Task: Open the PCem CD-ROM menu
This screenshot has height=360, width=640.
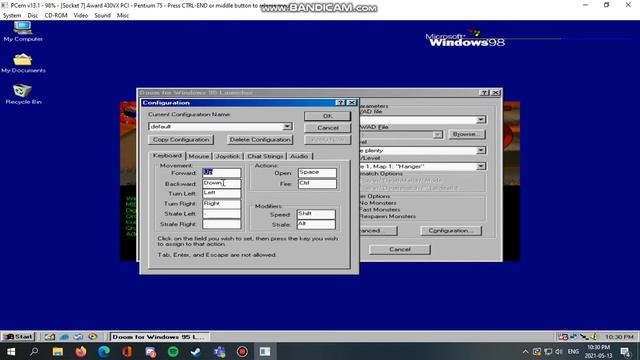Action: (x=56, y=16)
